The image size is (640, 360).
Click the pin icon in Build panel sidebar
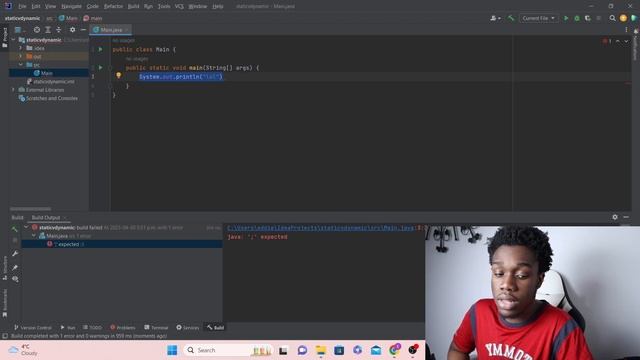click(15, 267)
